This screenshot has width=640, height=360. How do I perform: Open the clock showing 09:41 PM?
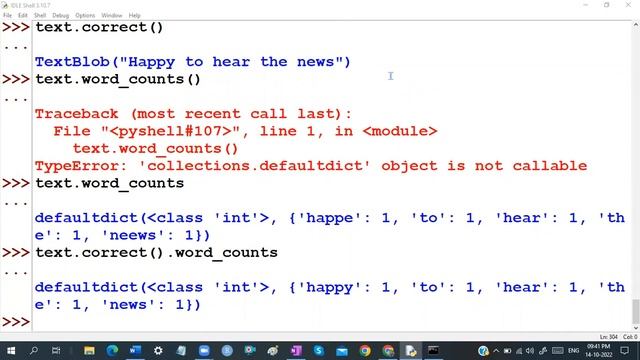pyautogui.click(x=599, y=351)
